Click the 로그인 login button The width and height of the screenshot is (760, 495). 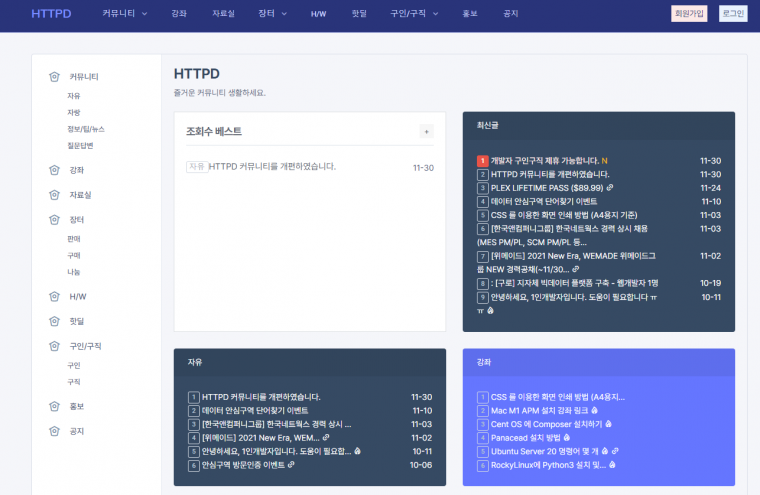click(733, 14)
